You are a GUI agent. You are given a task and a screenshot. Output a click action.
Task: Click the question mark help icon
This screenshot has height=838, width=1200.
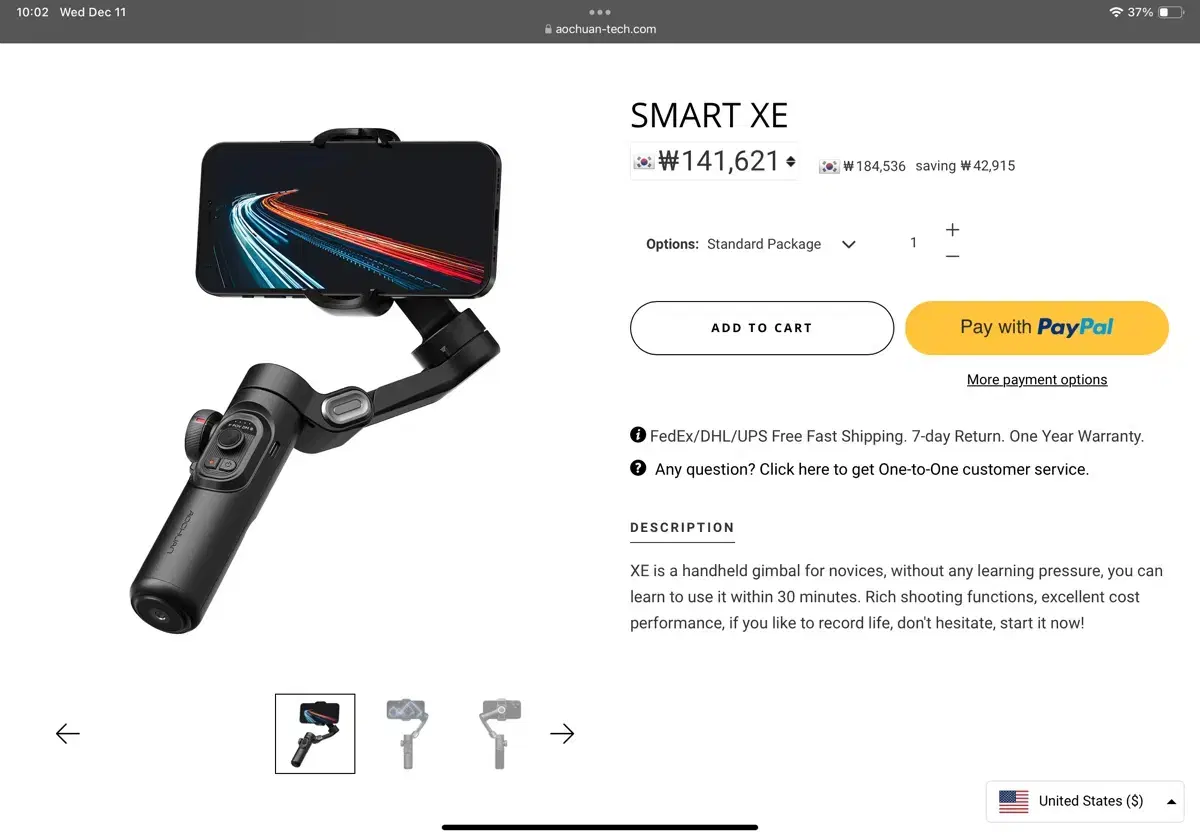(x=638, y=468)
